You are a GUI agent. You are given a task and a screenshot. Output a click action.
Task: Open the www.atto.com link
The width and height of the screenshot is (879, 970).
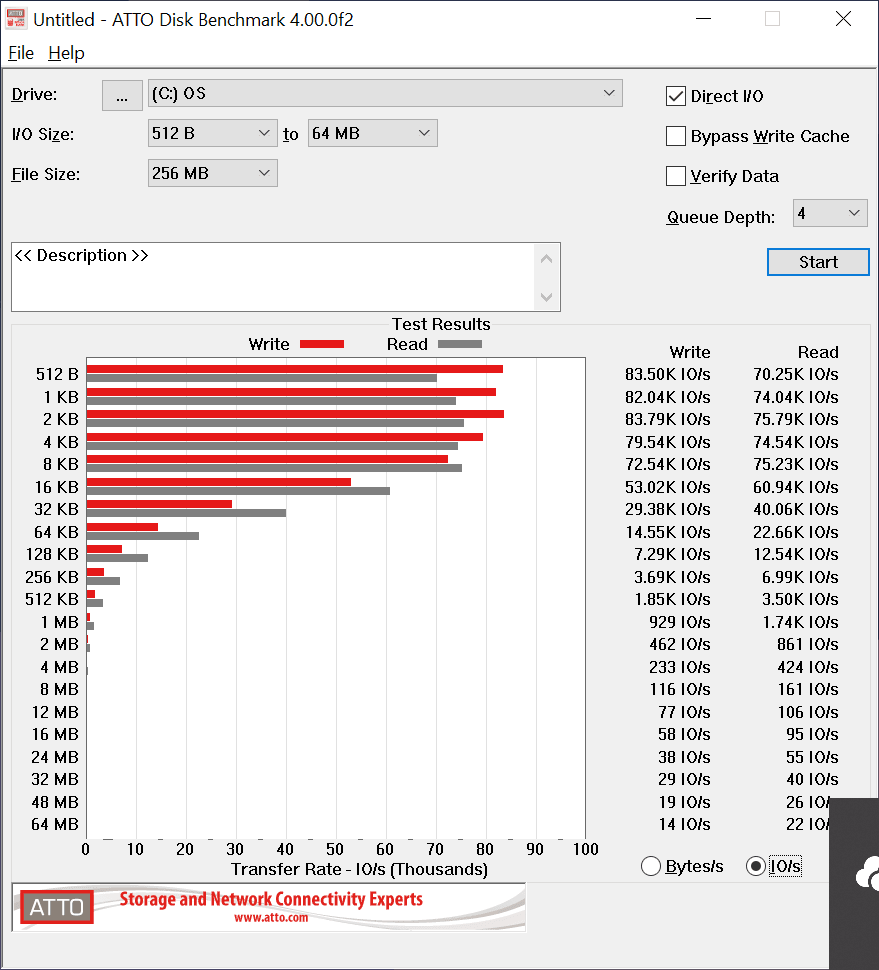click(x=271, y=918)
